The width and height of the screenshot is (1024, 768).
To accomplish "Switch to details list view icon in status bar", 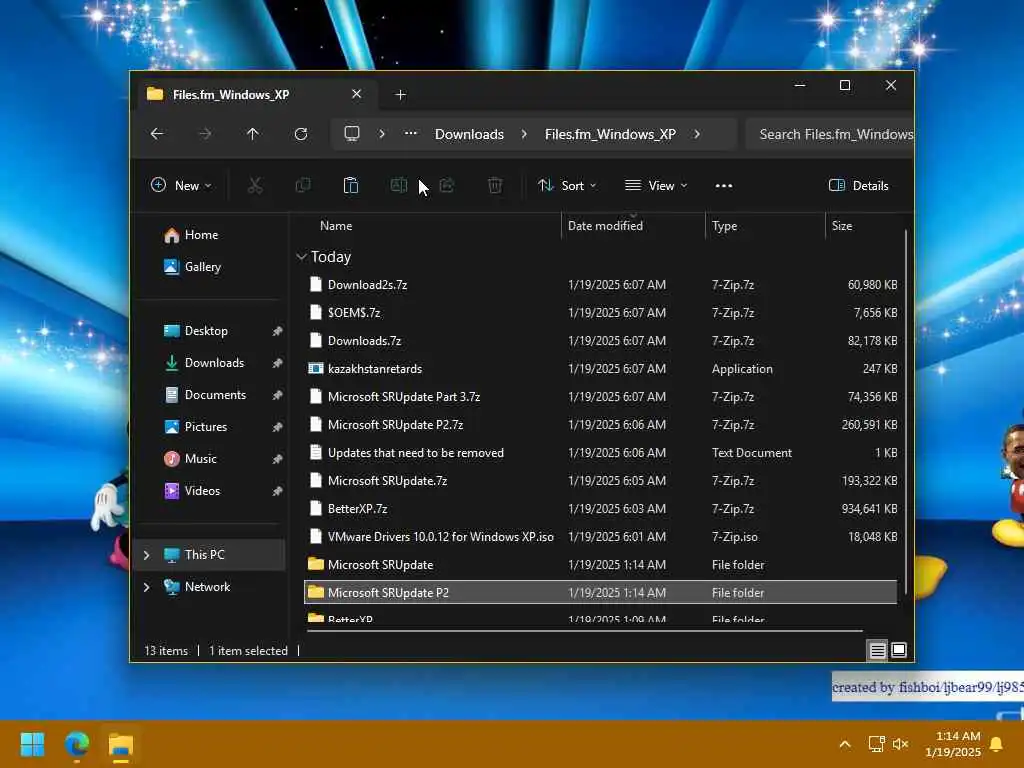I will pos(878,650).
